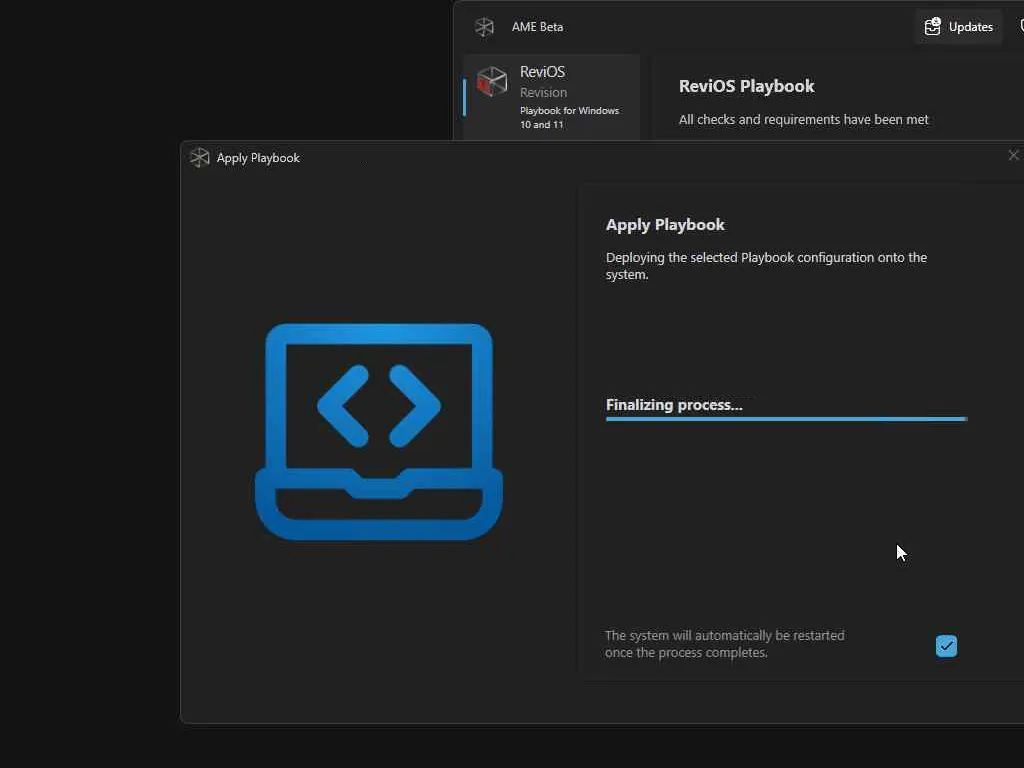Click the Apply Playbook title bar icon
This screenshot has height=768, width=1024.
[x=199, y=157]
